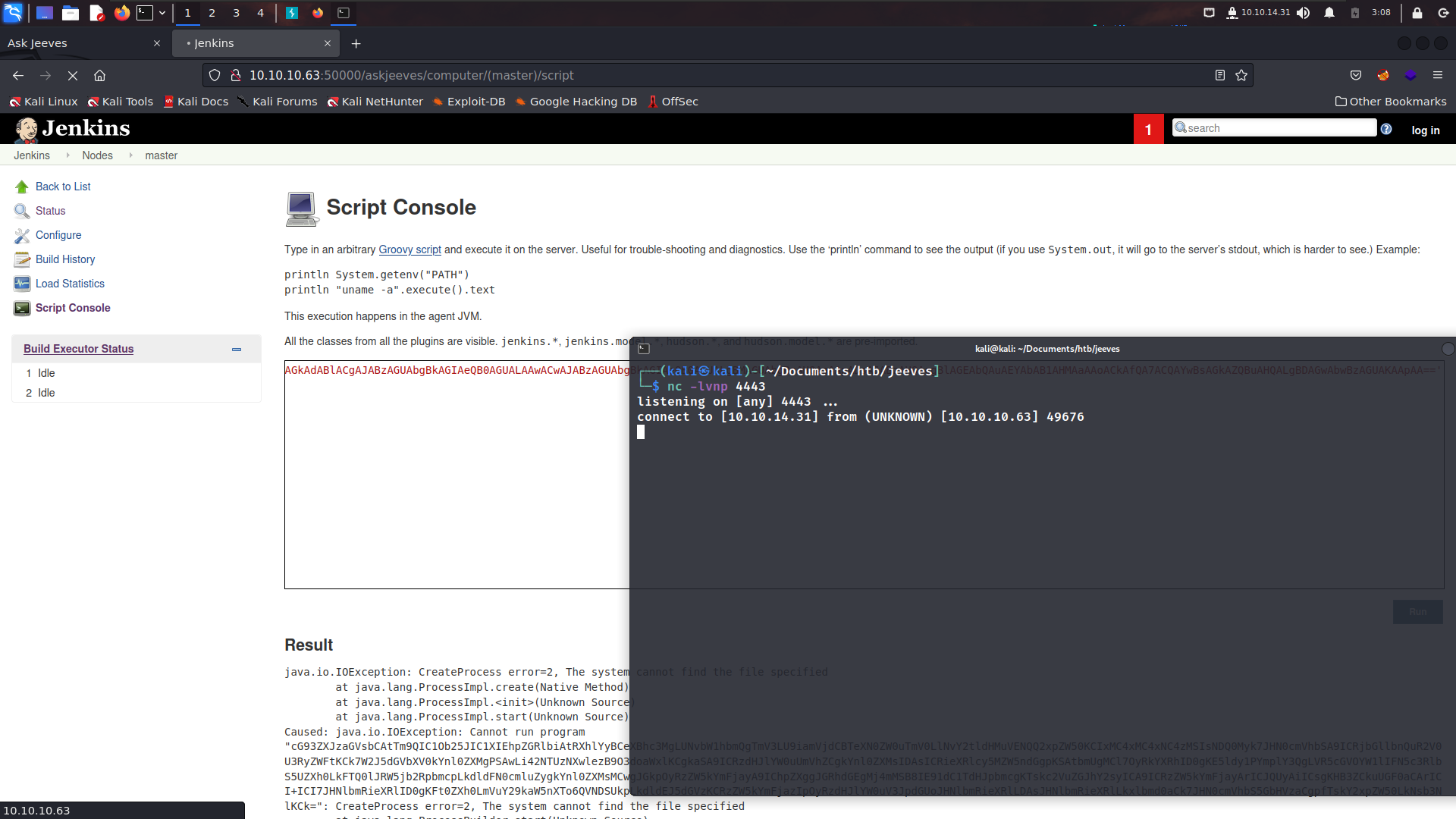Click the Load Statistics monitor icon
Viewport: 1456px width, 819px height.
click(22, 284)
